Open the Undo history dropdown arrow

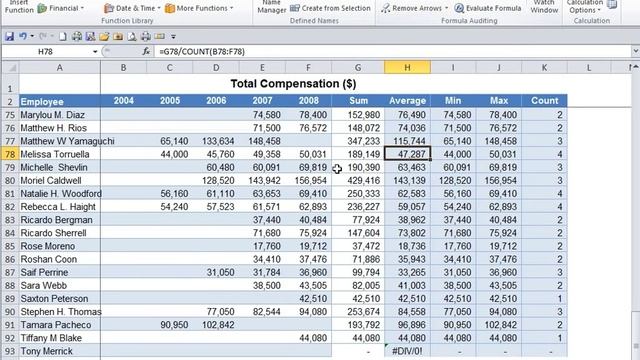pos(32,36)
